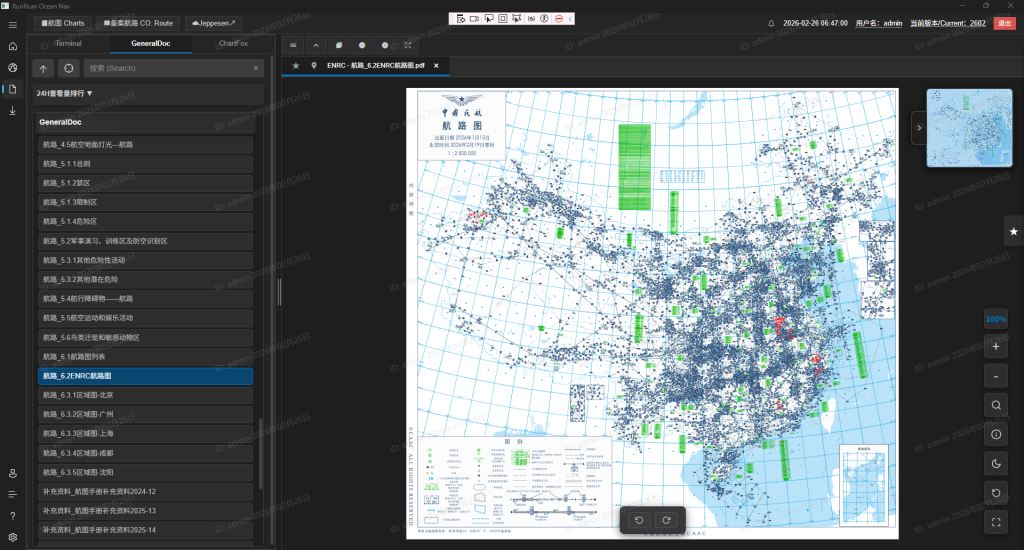Toggle favorite star on right edge

click(1013, 231)
